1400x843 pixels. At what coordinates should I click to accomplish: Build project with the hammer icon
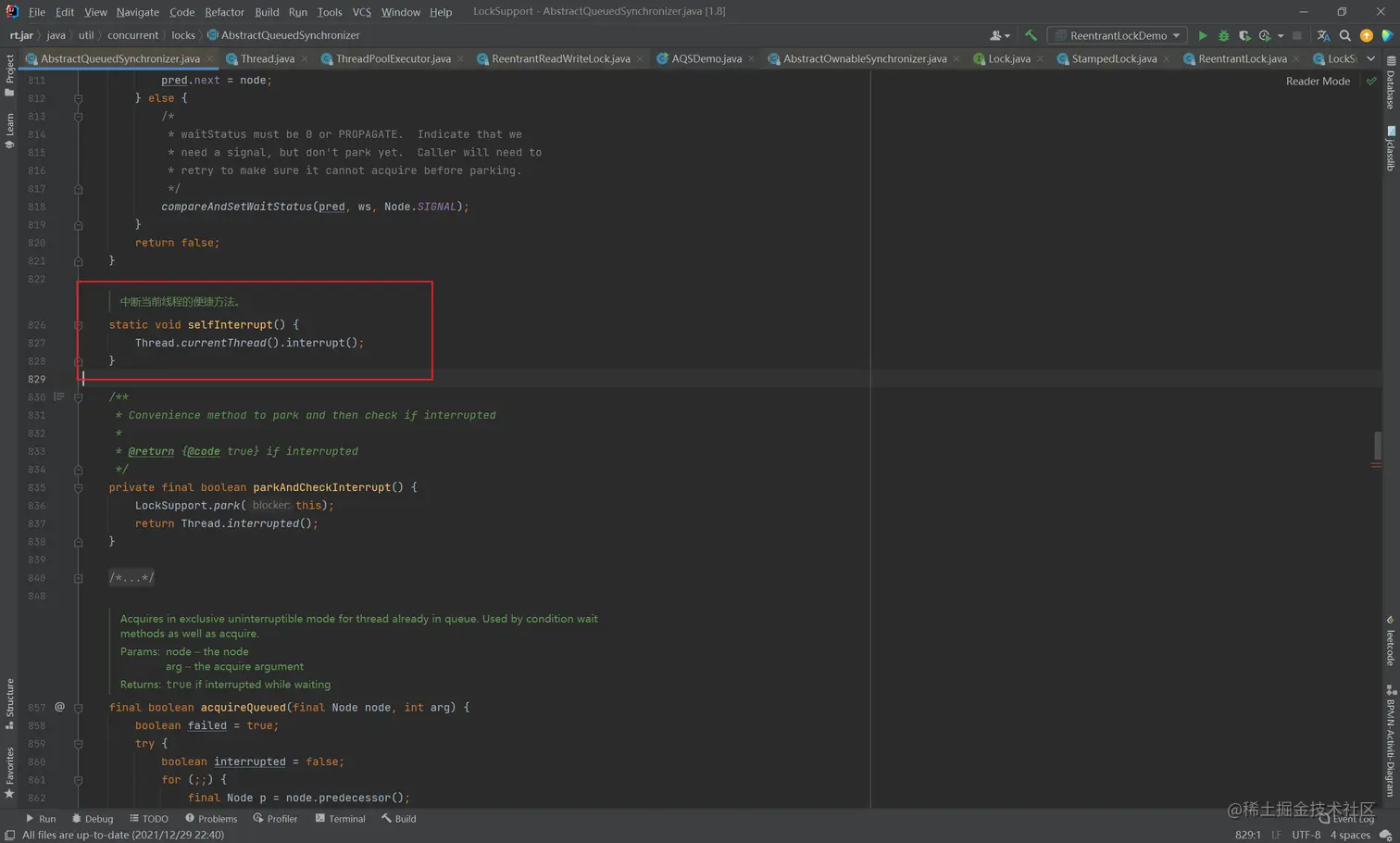tap(1031, 35)
